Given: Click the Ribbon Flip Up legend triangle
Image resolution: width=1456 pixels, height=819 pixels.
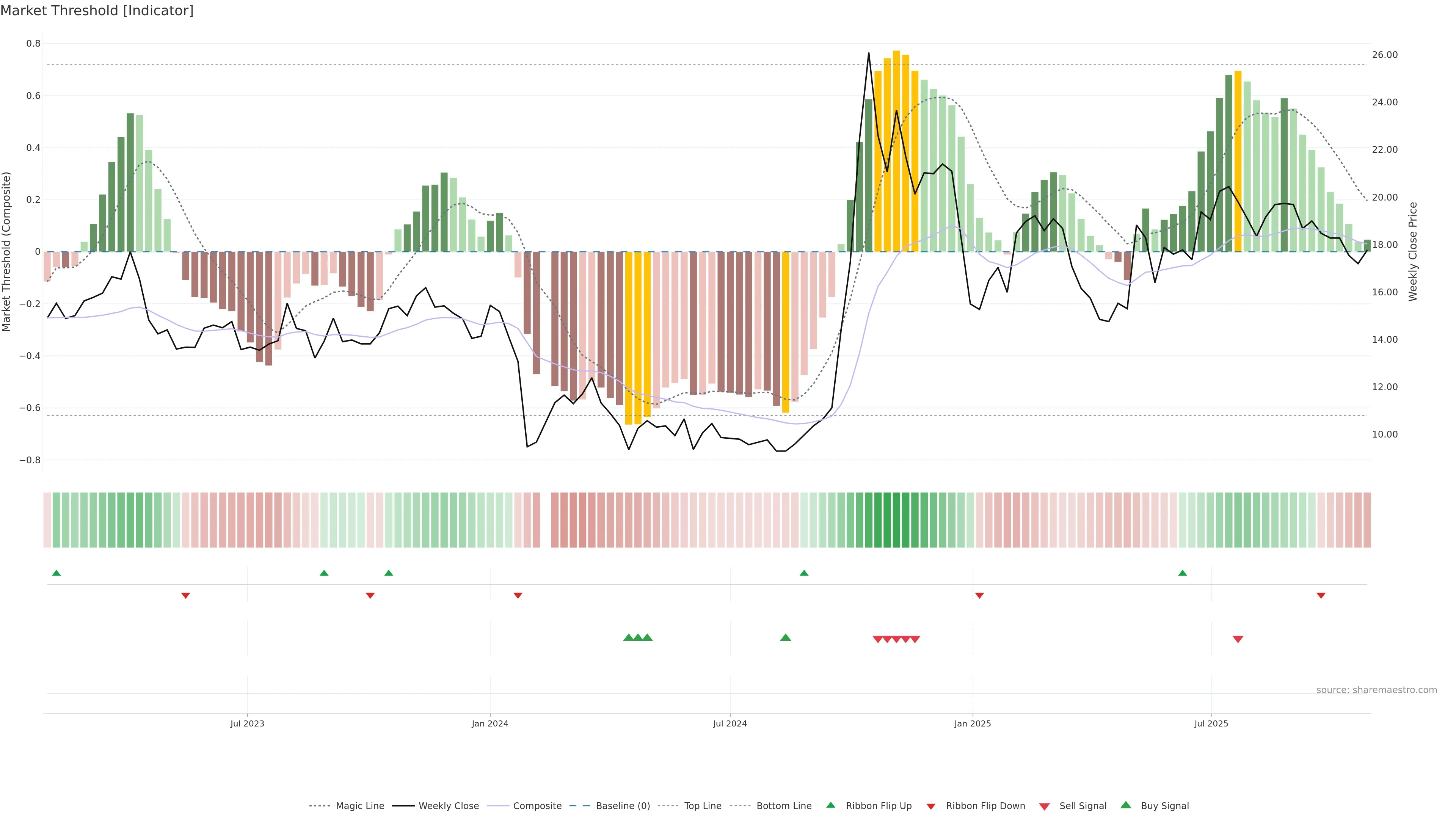Looking at the screenshot, I should 830,805.
